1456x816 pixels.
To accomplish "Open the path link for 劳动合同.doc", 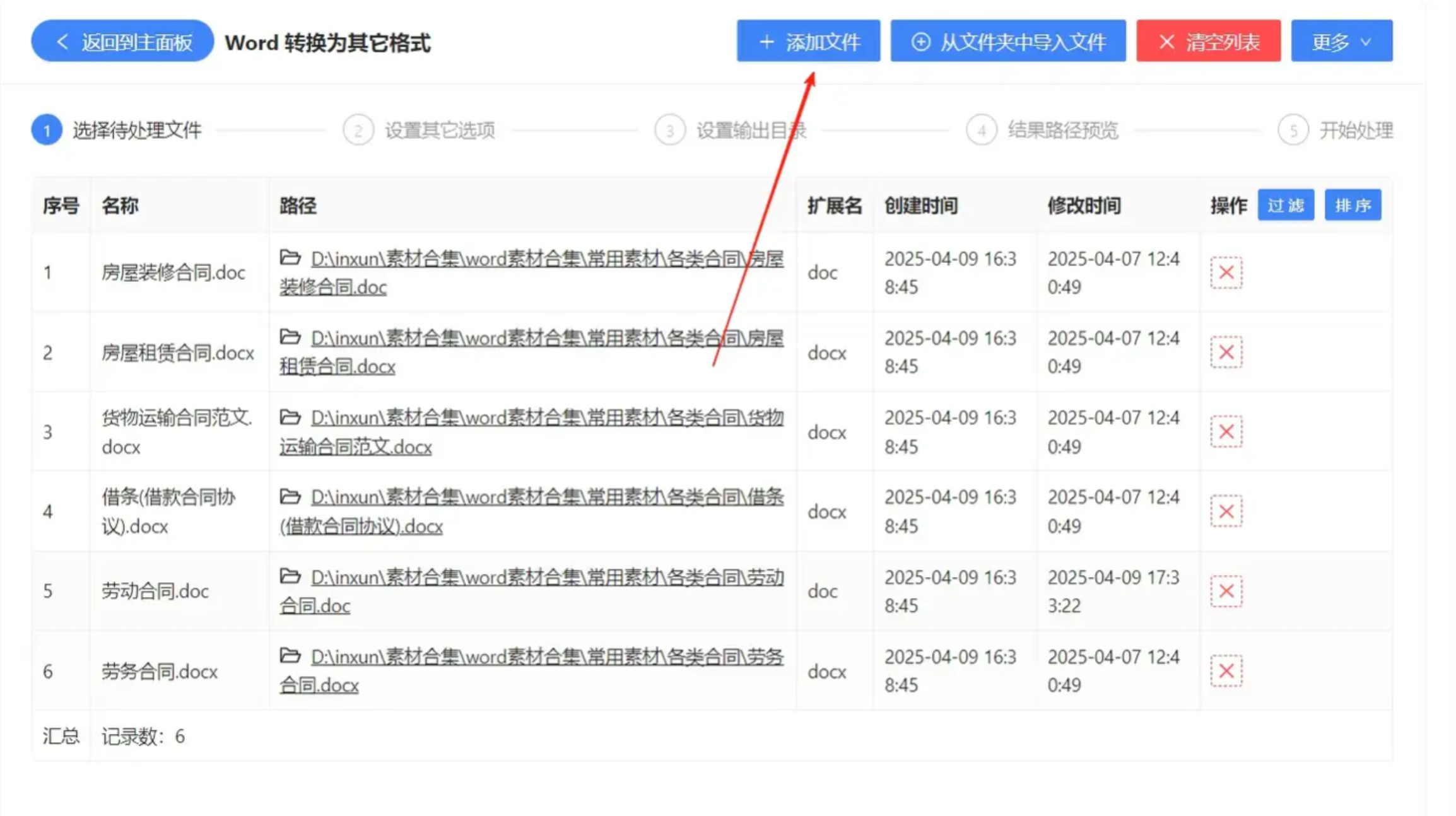I will pyautogui.click(x=546, y=578).
